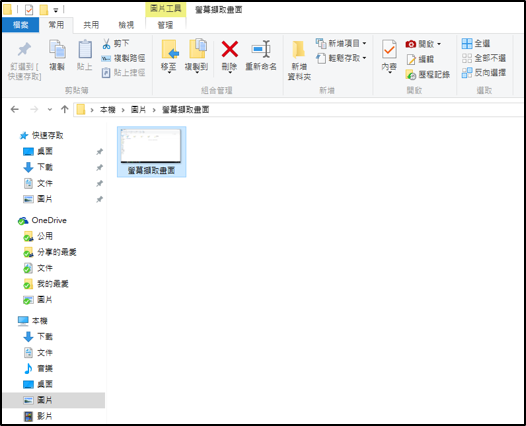Click the 重新命名 rename icon
The image size is (526, 426).
261,49
